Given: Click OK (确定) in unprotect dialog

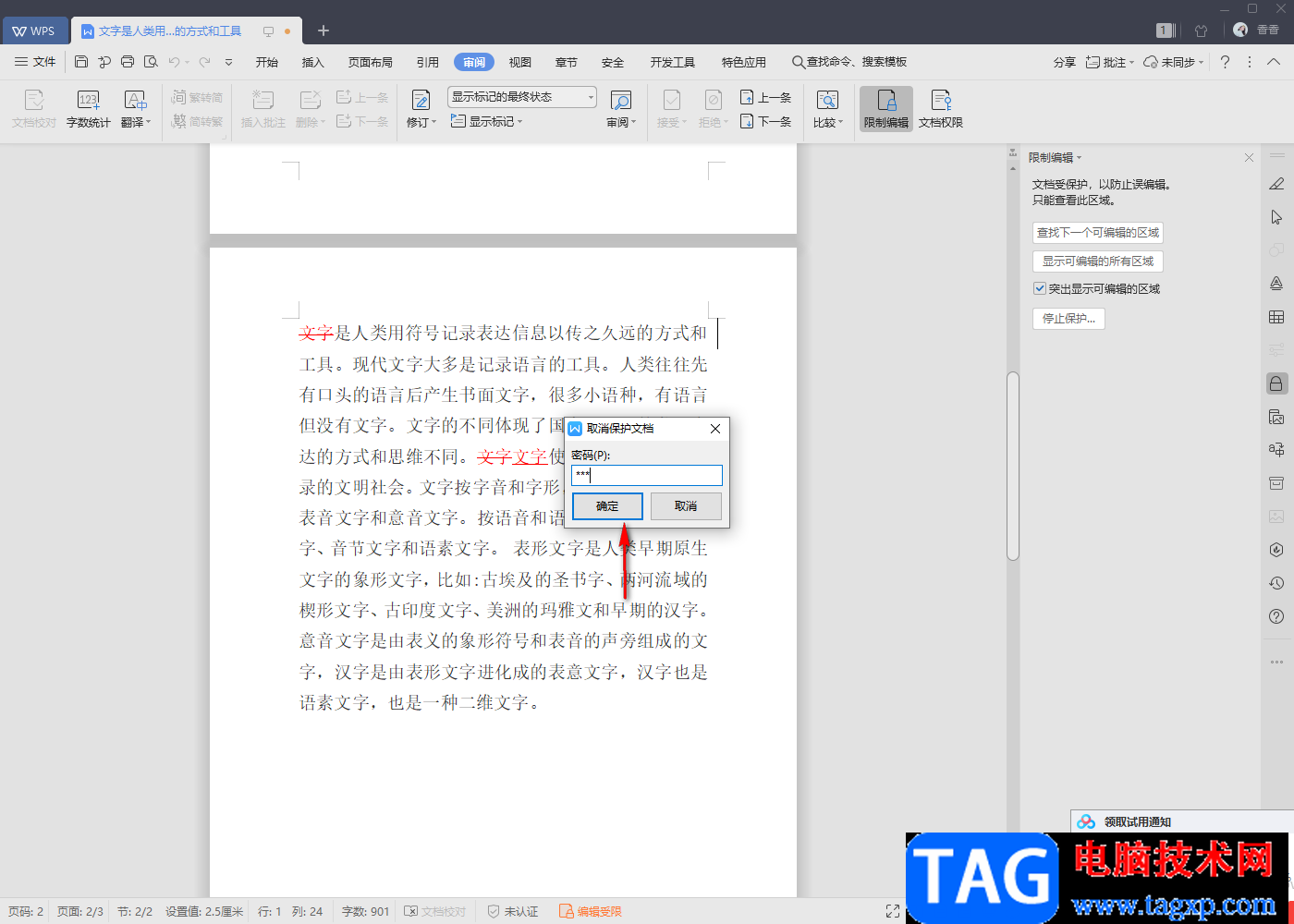Looking at the screenshot, I should click(607, 505).
